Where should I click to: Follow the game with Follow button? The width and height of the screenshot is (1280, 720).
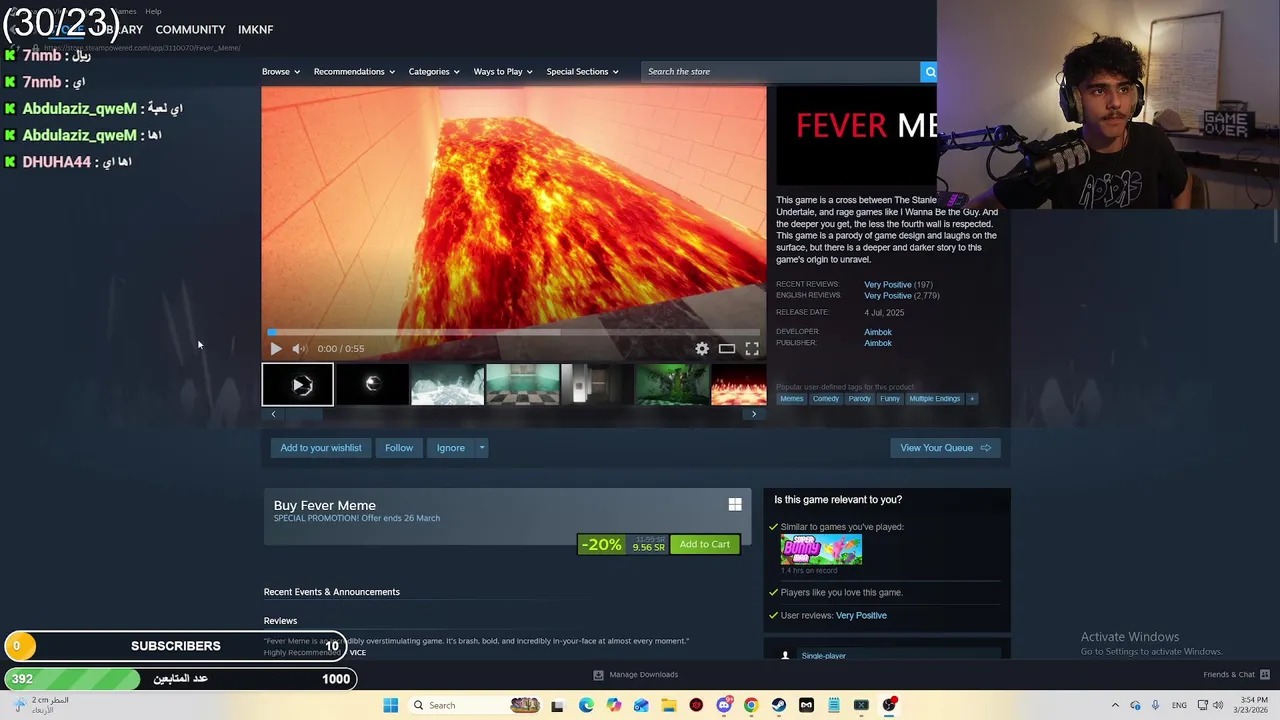[399, 447]
